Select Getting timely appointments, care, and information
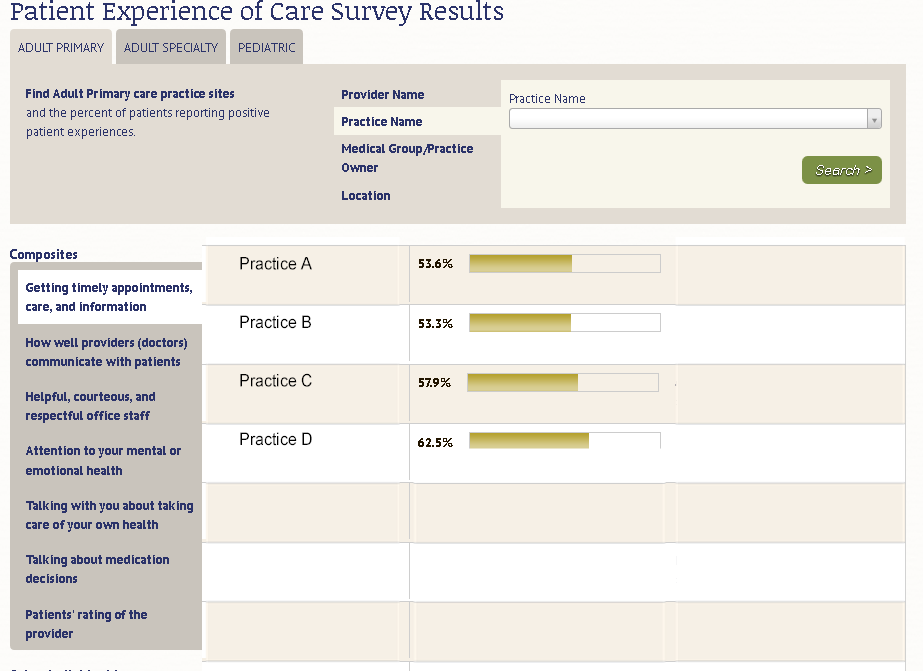This screenshot has height=671, width=923. coord(108,297)
